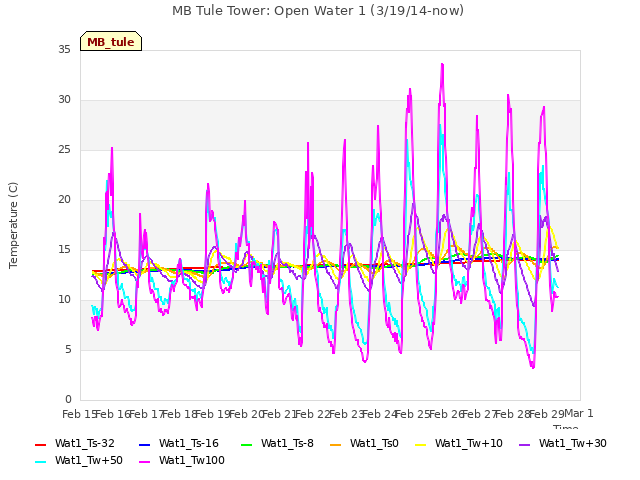Select the Wat1_Ts-16 legend label

189,443
